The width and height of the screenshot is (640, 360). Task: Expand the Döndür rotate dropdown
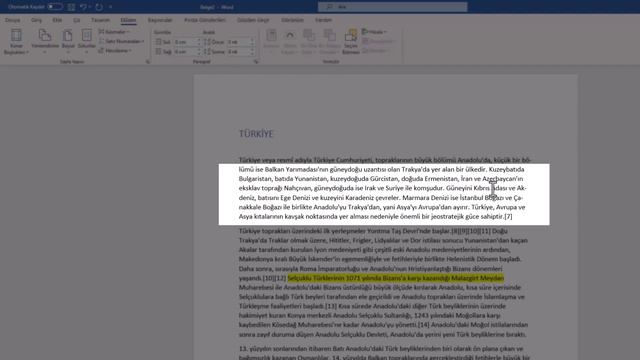click(375, 51)
